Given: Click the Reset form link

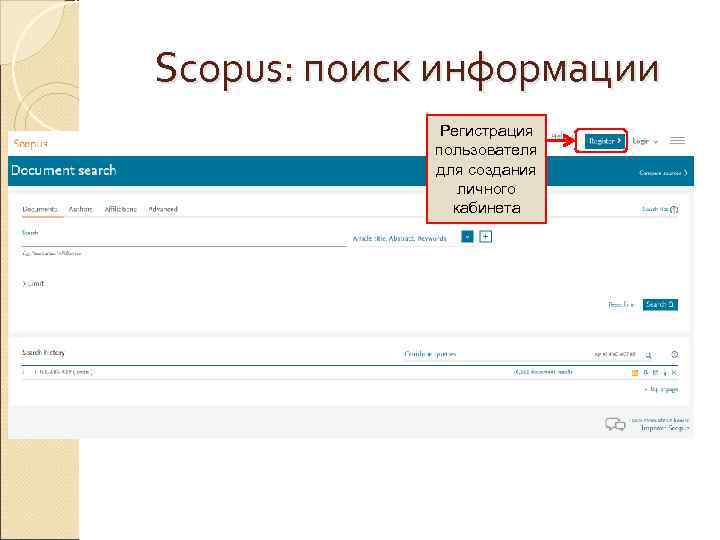Looking at the screenshot, I should click(621, 305).
